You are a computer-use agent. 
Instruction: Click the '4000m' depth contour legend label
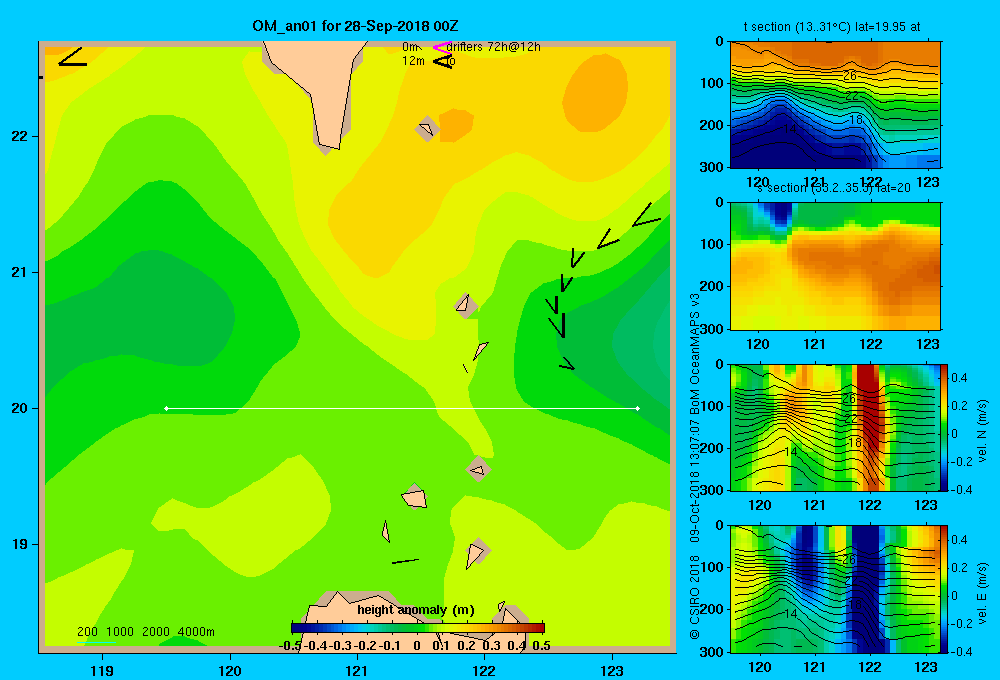tap(196, 632)
